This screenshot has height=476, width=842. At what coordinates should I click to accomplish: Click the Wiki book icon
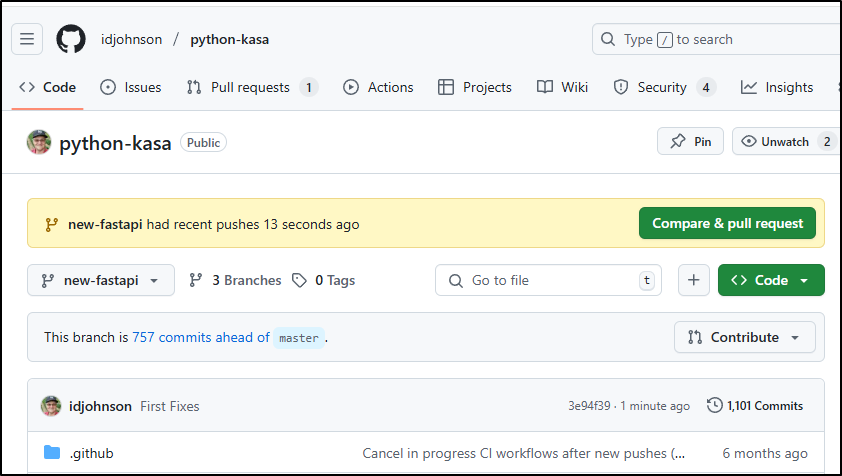pyautogui.click(x=545, y=87)
